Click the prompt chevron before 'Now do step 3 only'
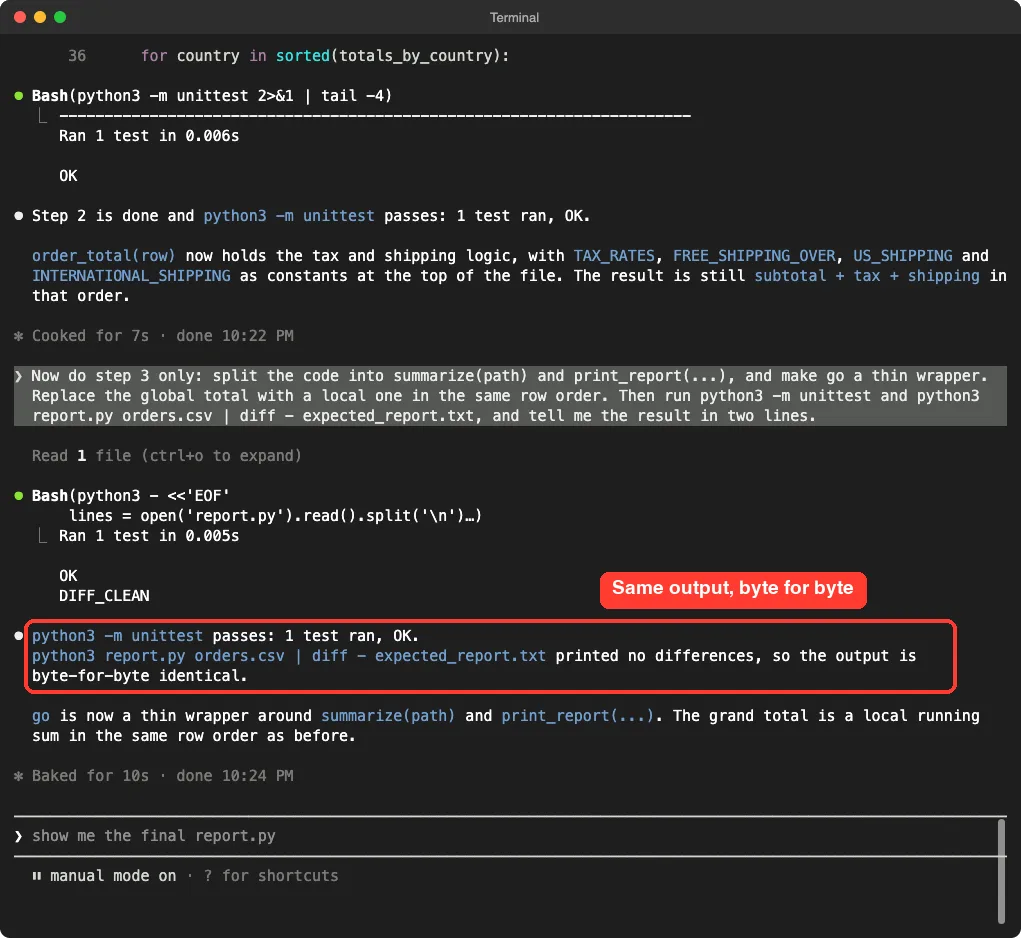The width and height of the screenshot is (1021, 938). tap(19, 376)
